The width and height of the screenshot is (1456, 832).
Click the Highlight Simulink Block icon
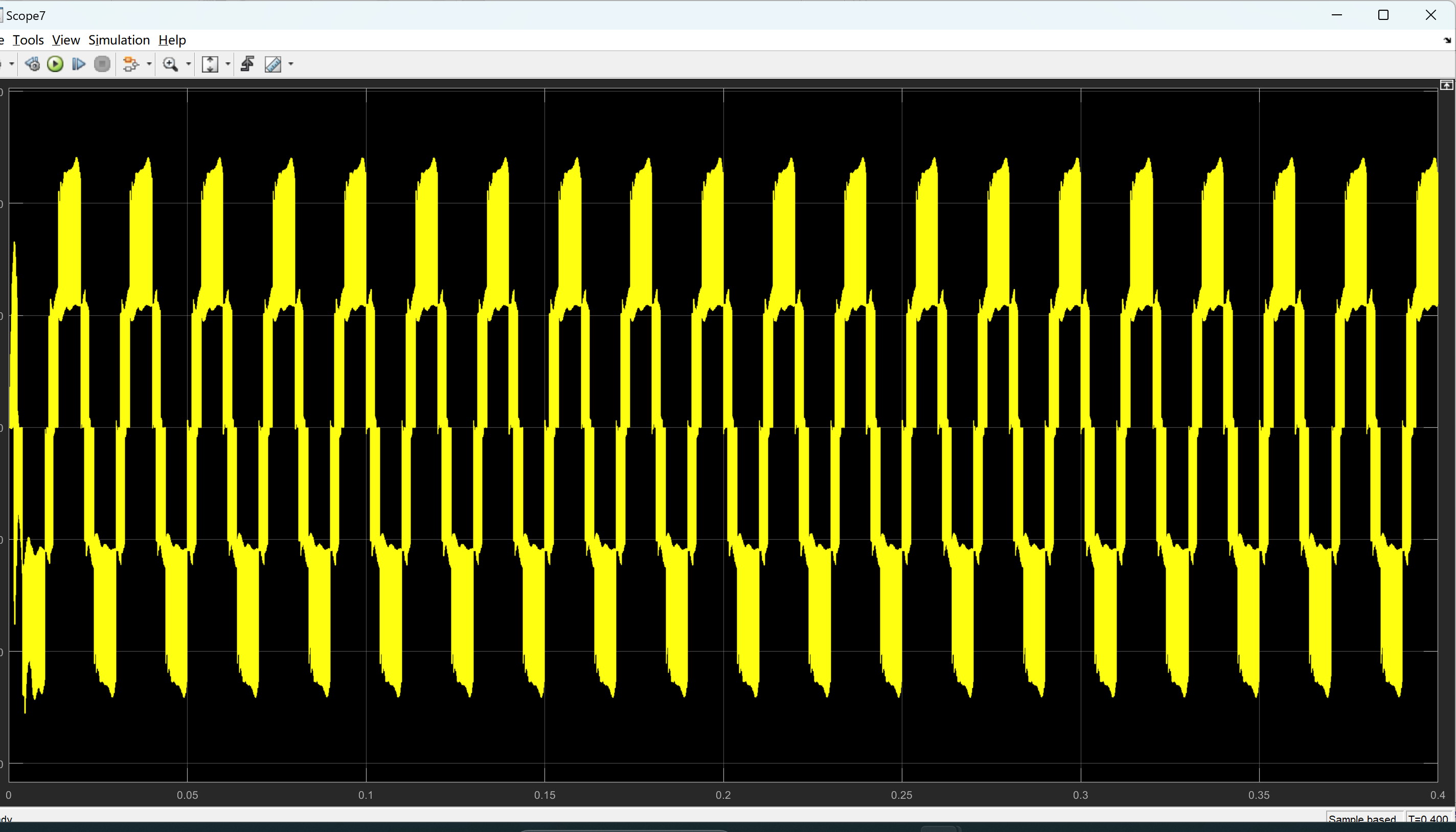coord(131,64)
